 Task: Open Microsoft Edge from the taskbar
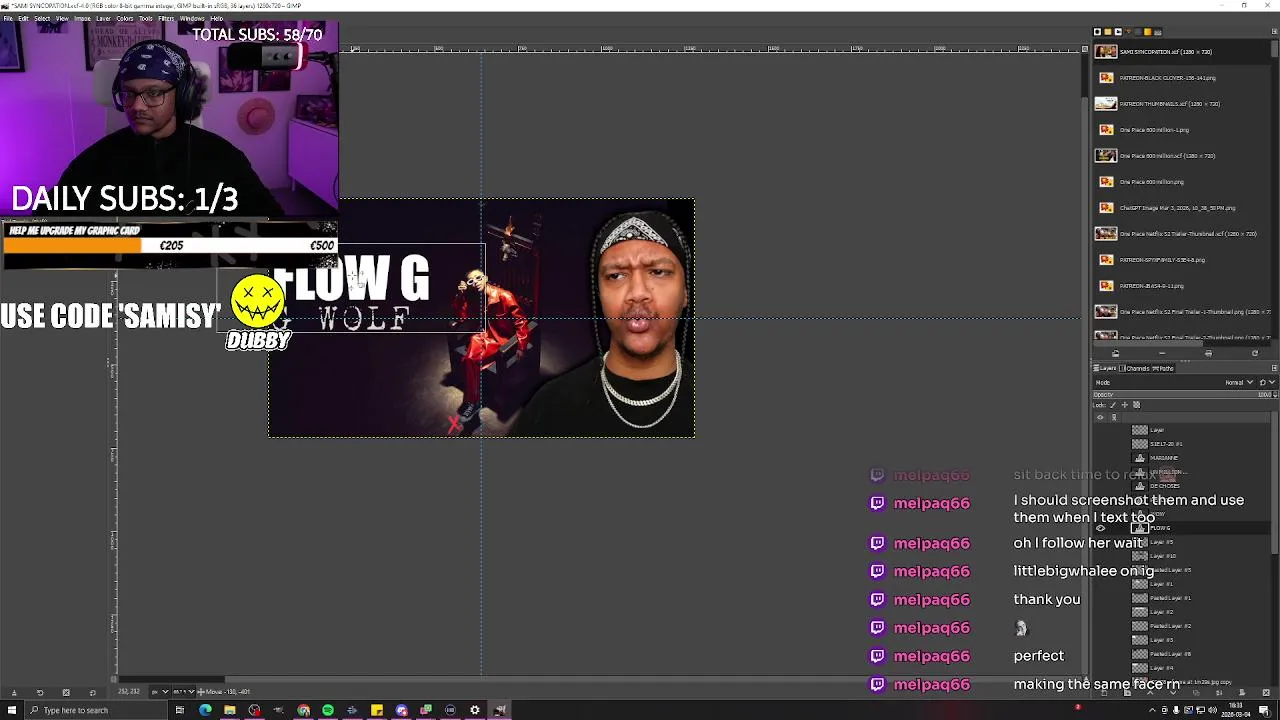[x=205, y=710]
